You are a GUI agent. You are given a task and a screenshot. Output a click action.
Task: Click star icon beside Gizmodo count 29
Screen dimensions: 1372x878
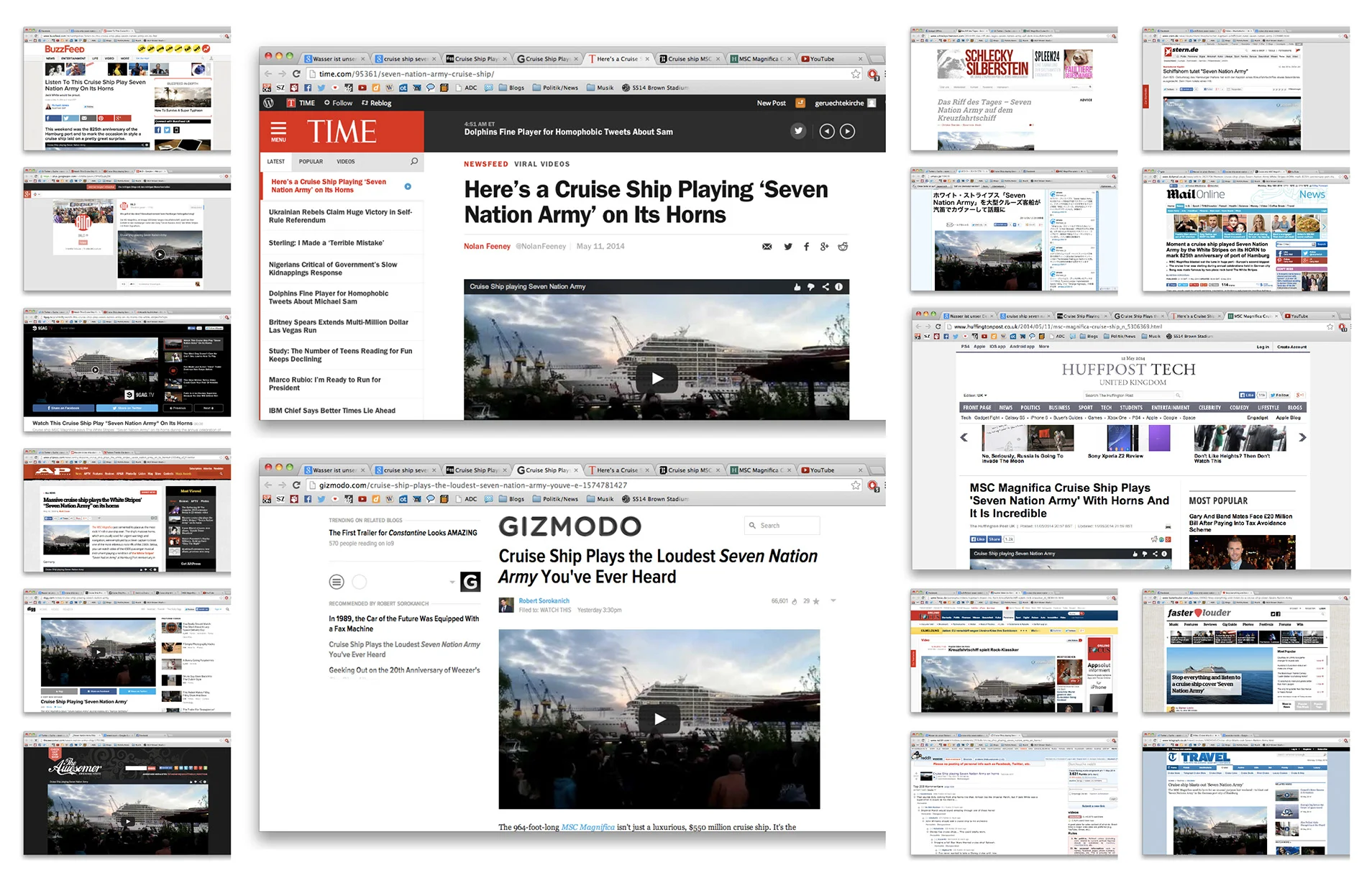point(815,601)
